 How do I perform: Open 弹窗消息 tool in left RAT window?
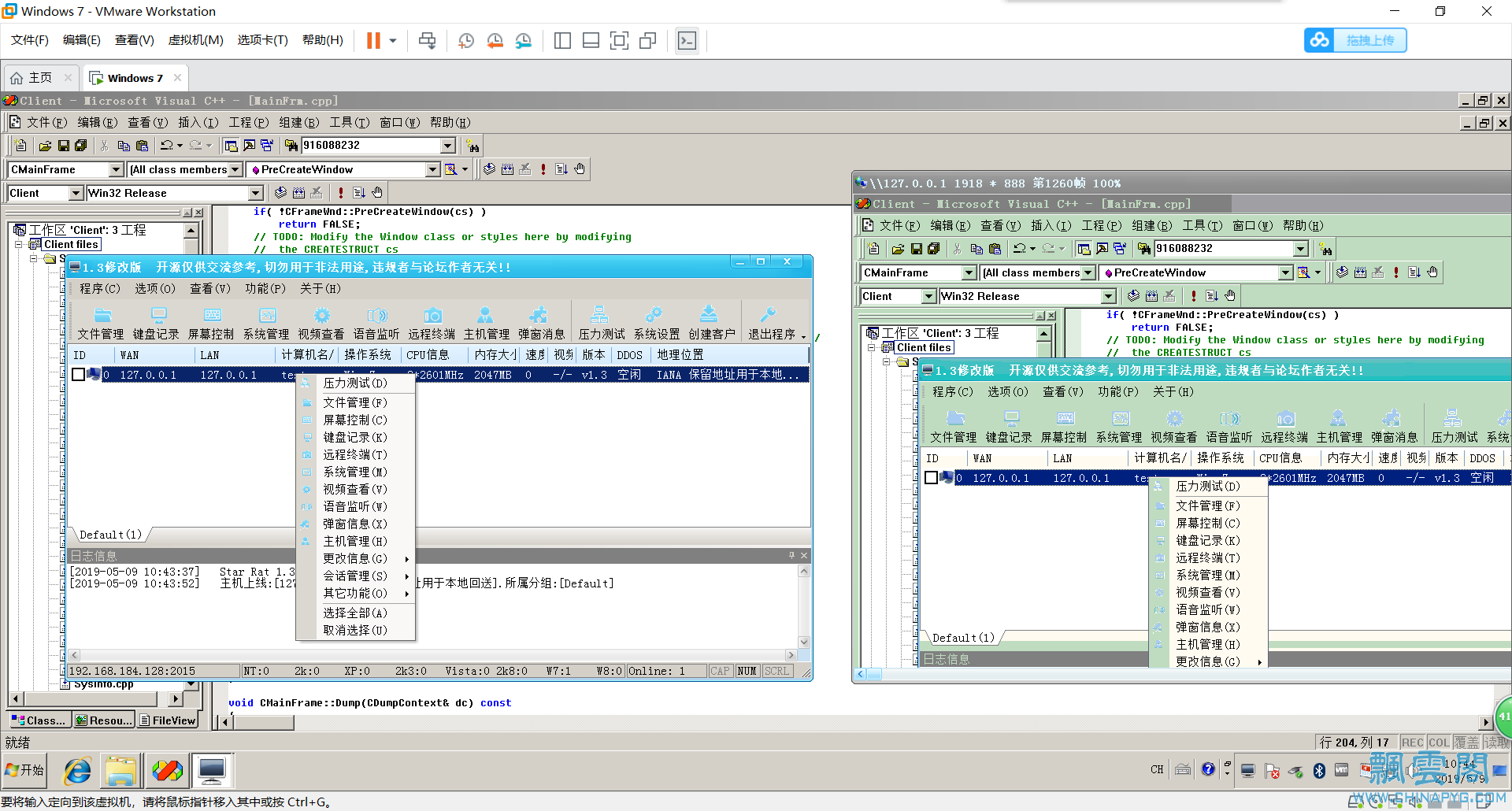[542, 324]
